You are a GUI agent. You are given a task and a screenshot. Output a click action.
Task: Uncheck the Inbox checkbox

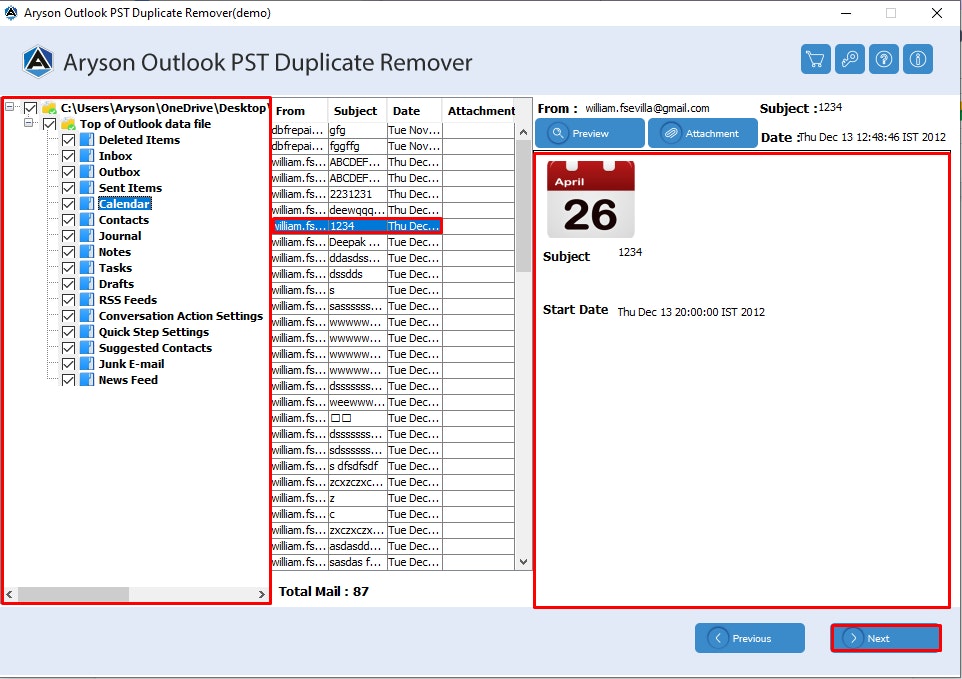point(68,156)
